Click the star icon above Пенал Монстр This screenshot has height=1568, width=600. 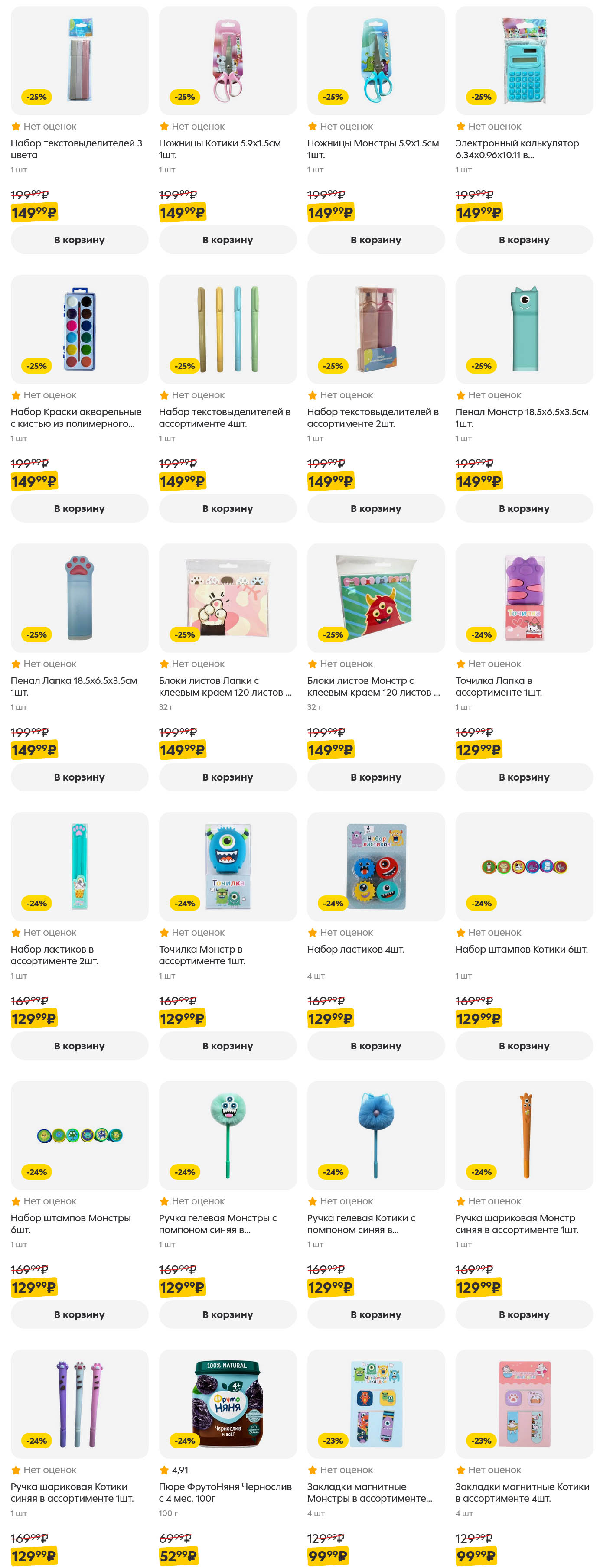[460, 395]
